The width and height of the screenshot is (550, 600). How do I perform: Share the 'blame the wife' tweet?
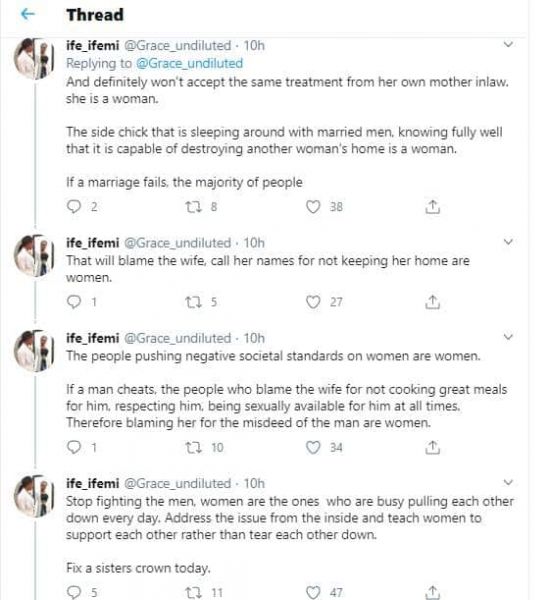point(432,302)
